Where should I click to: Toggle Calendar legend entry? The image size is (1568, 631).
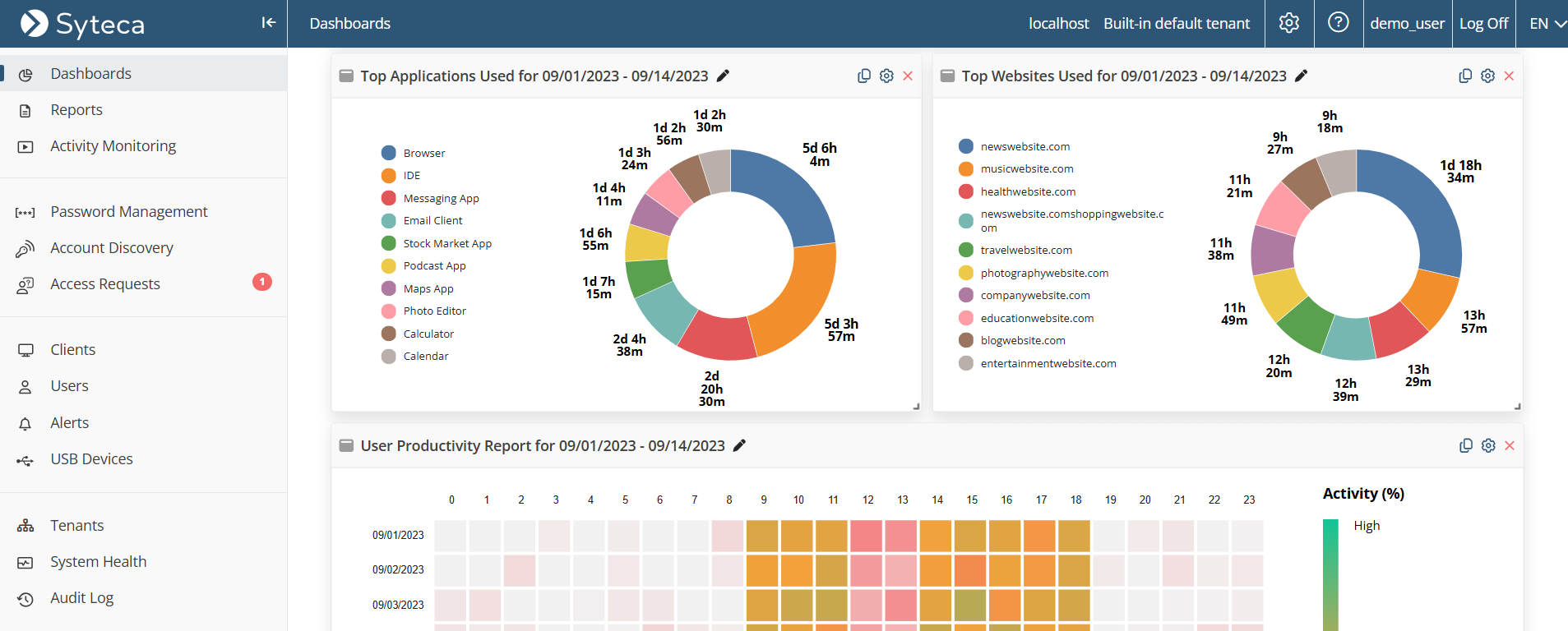(415, 356)
